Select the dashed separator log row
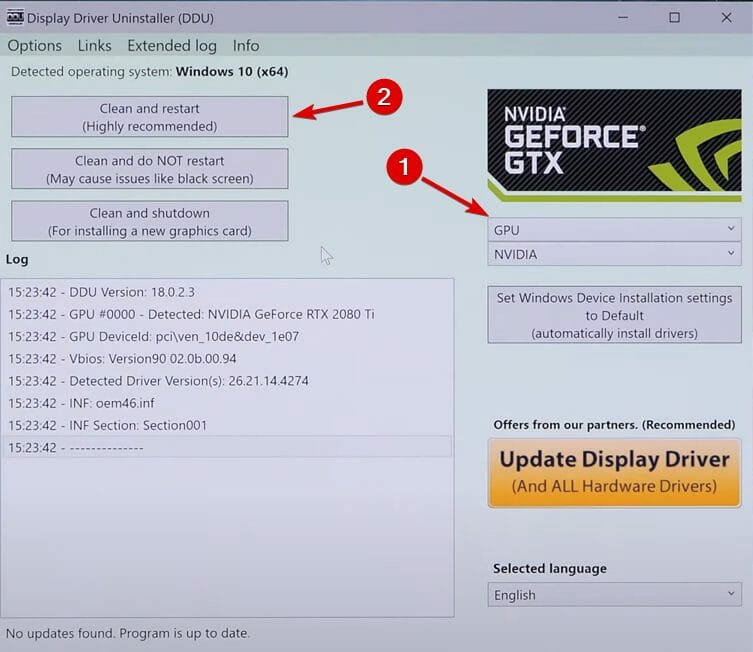Screen dimensions: 753x652 [227, 447]
